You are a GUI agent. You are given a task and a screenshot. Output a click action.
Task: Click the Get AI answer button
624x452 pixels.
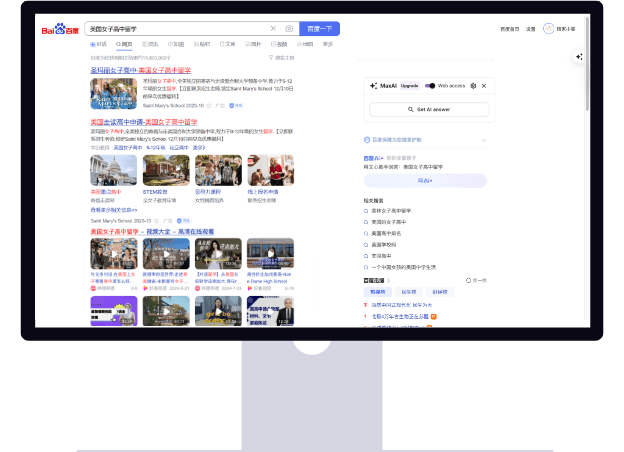pyautogui.click(x=427, y=108)
